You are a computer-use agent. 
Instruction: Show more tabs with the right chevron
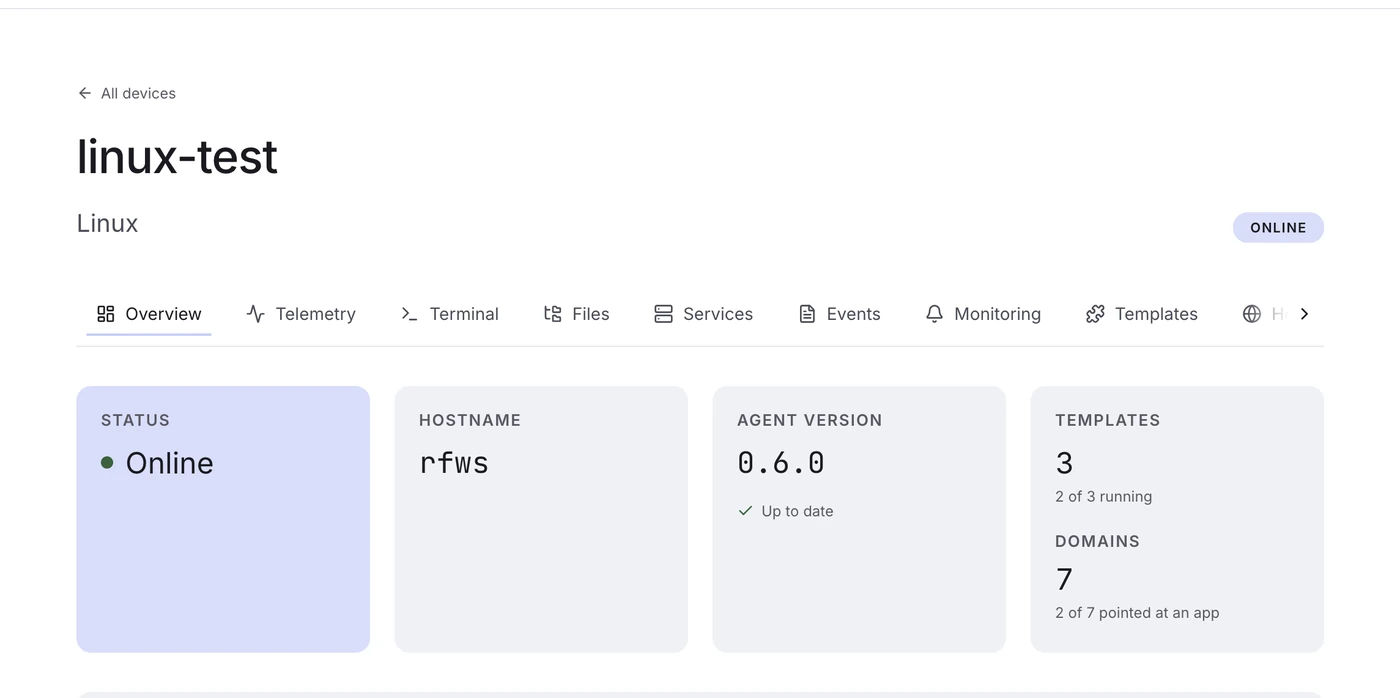[x=1304, y=314]
